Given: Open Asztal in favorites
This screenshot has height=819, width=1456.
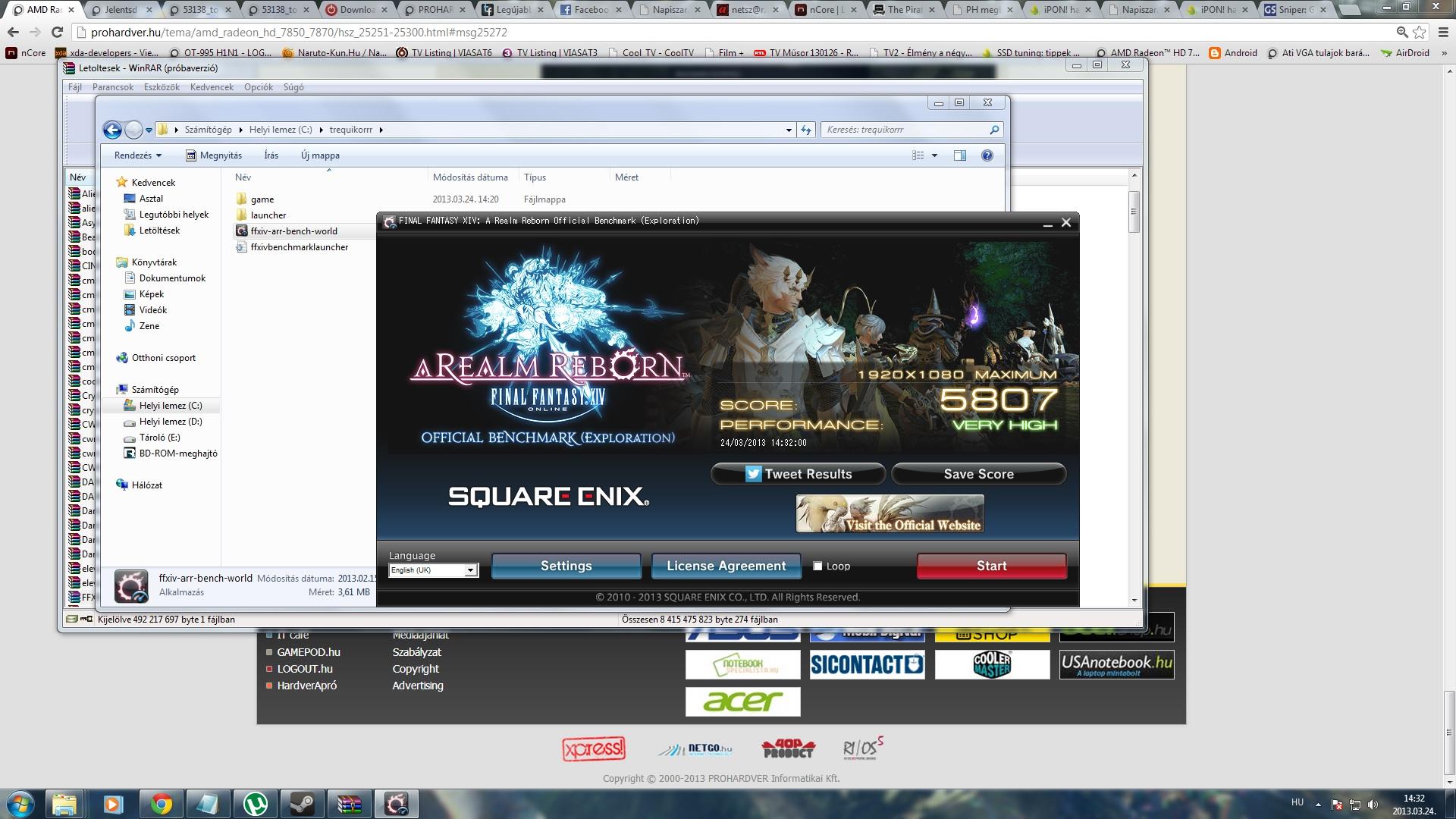Looking at the screenshot, I should pyautogui.click(x=151, y=199).
